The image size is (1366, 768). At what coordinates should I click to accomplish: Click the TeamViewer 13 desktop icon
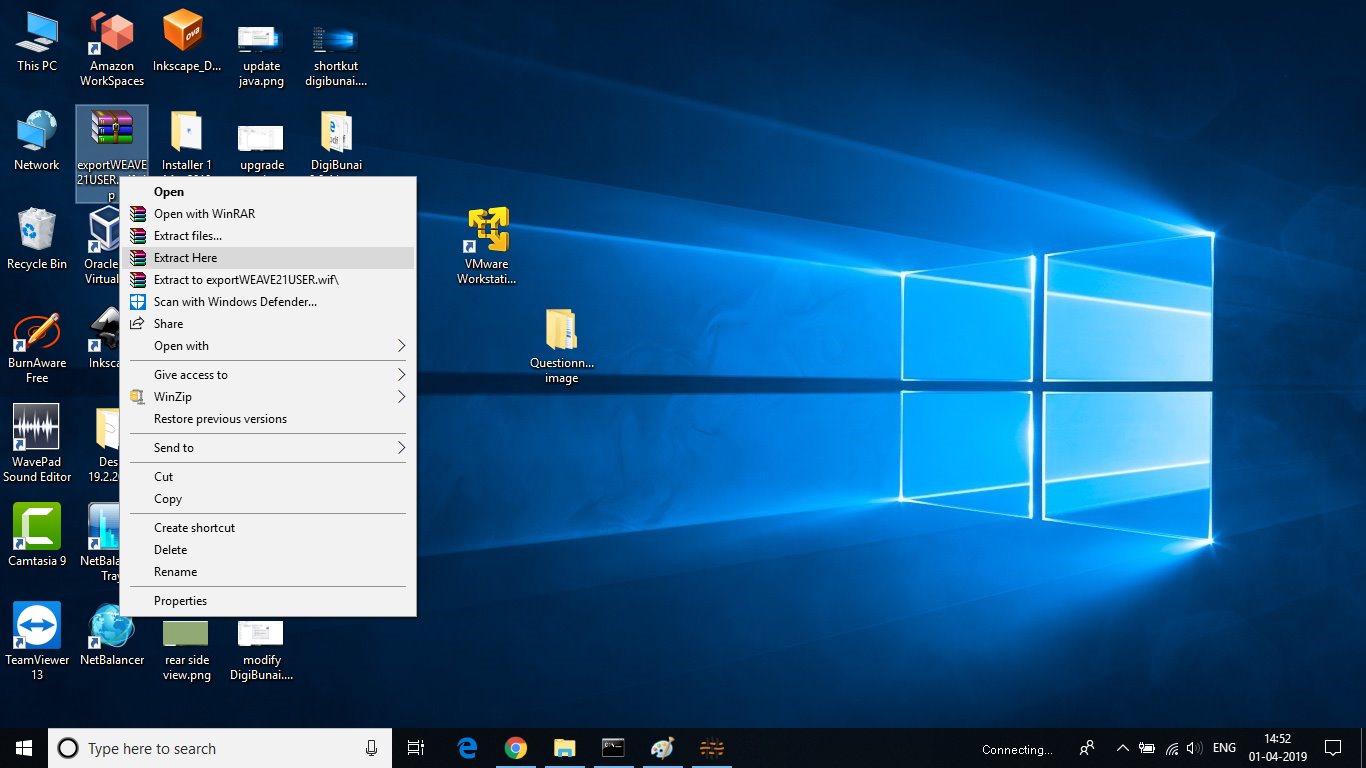[37, 627]
